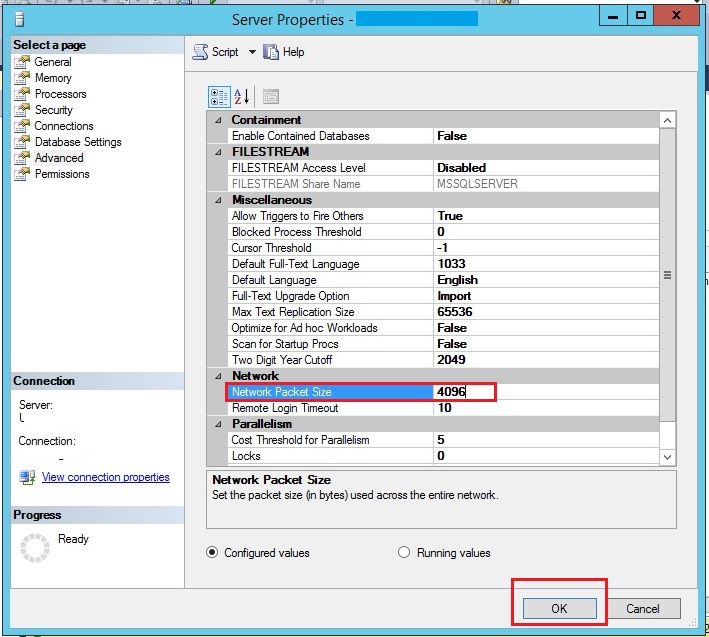The width and height of the screenshot is (709, 637).
Task: Click the Script button label
Action: [225, 52]
